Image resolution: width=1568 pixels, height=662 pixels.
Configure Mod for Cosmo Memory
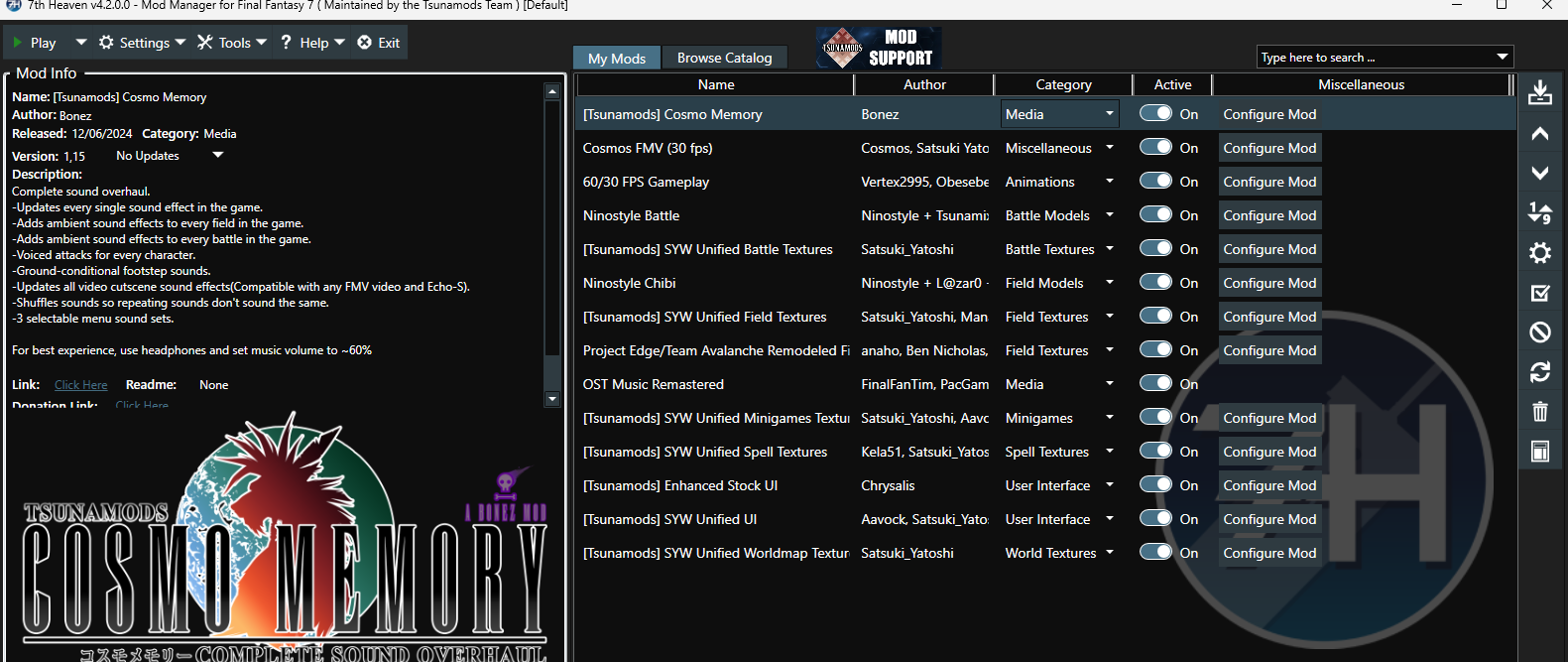point(1269,114)
